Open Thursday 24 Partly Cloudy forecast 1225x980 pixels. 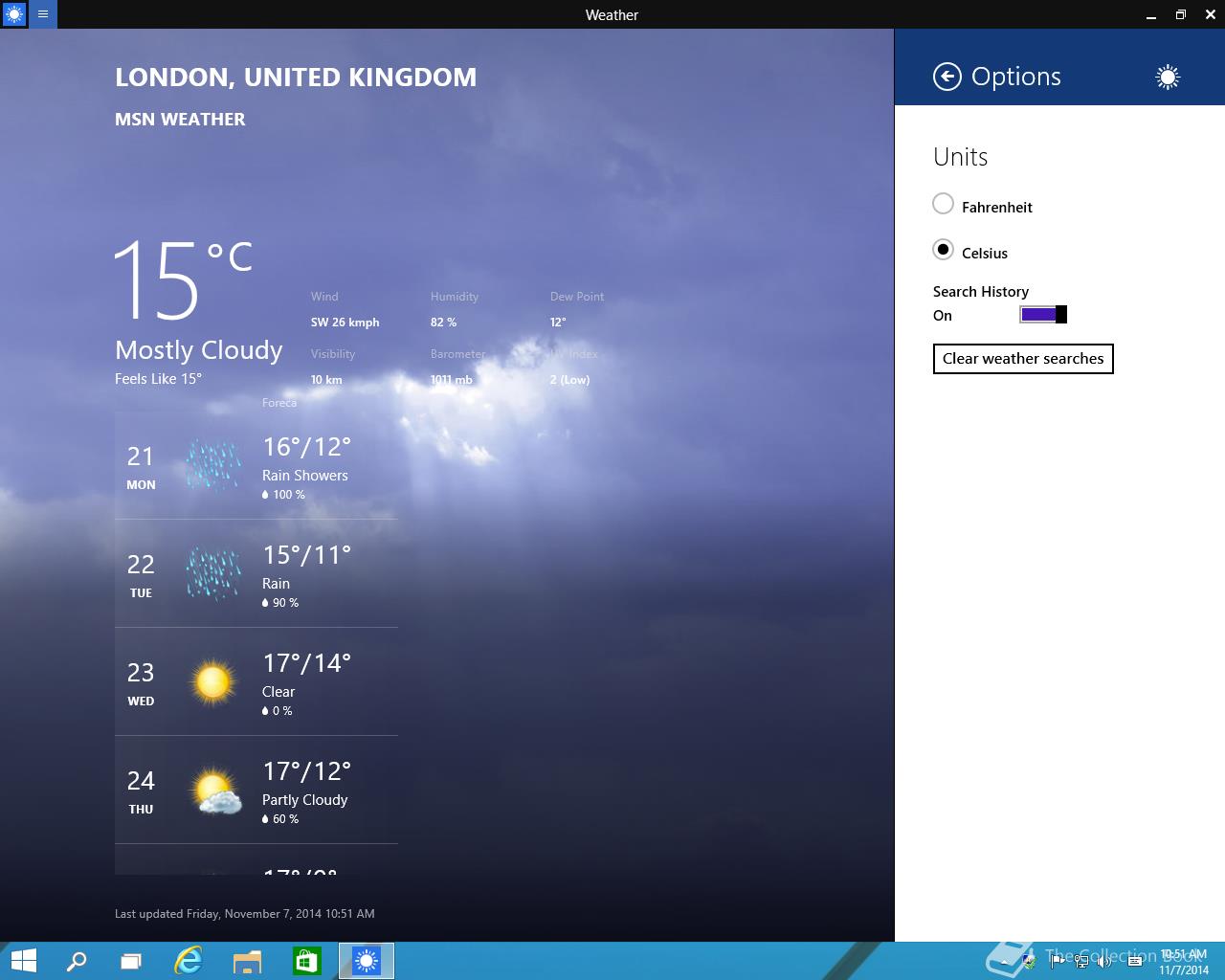256,790
